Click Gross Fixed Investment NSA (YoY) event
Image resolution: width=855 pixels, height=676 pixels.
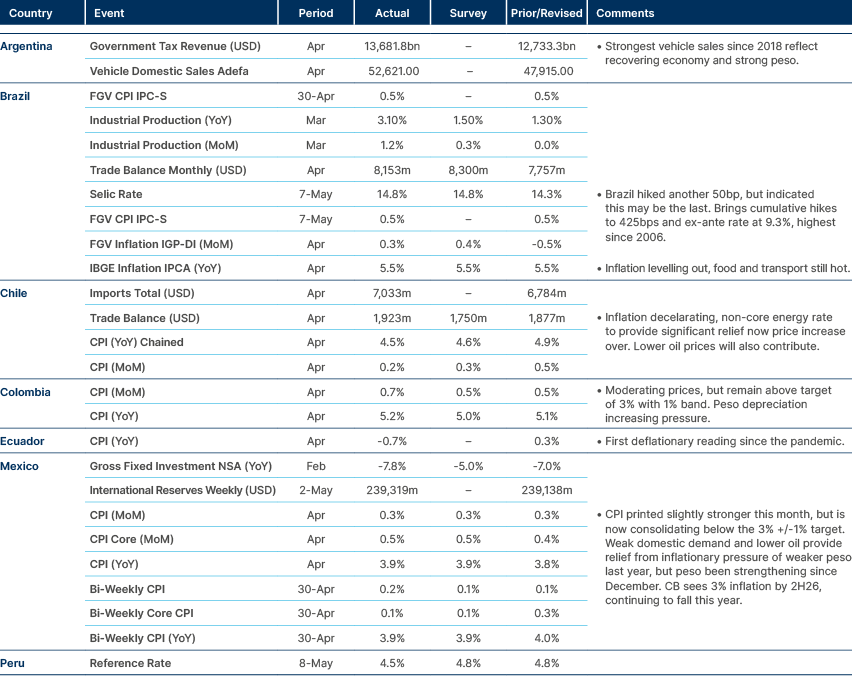[180, 467]
